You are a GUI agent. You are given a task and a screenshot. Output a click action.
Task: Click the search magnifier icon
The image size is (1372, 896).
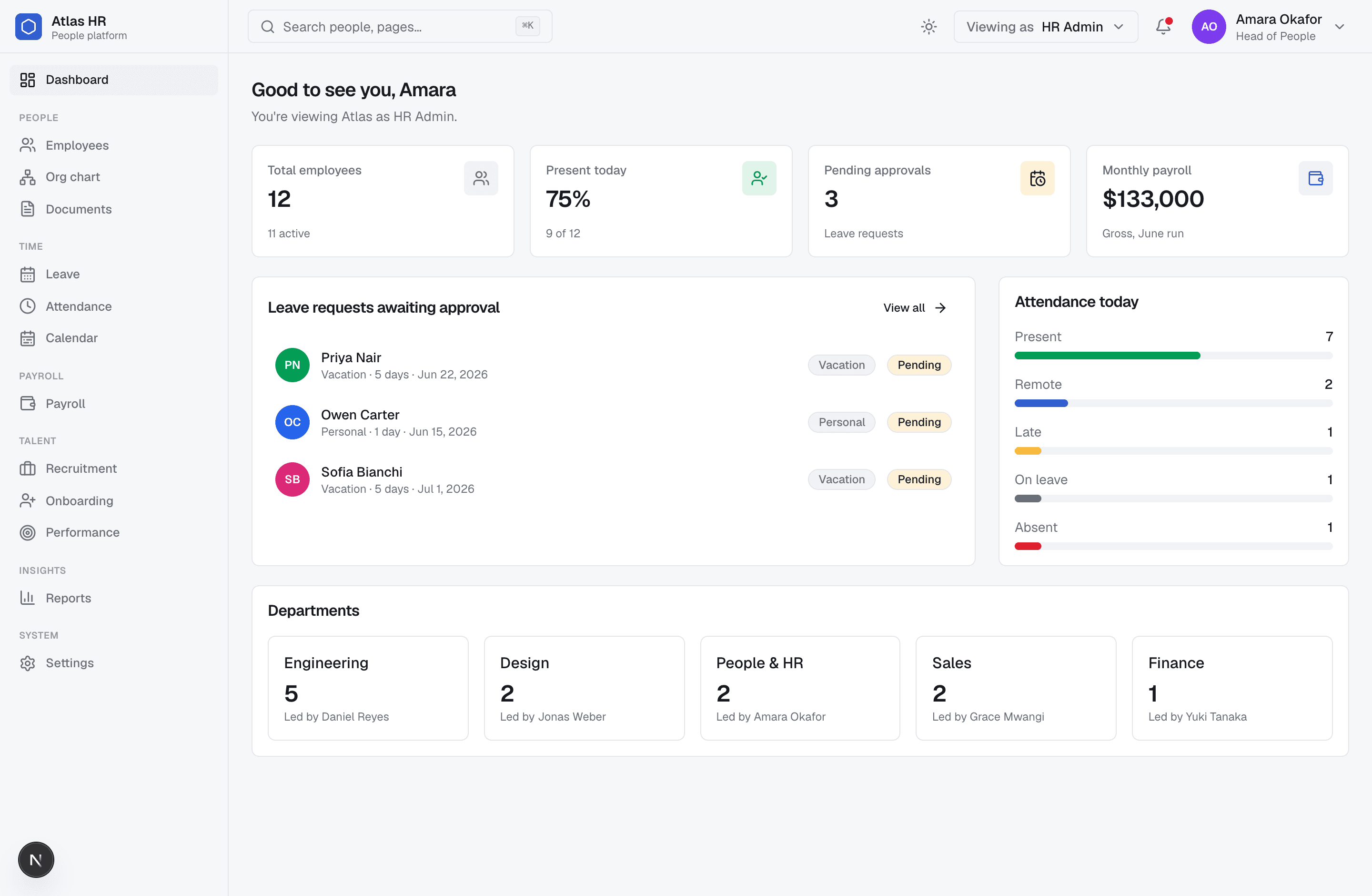click(x=267, y=27)
